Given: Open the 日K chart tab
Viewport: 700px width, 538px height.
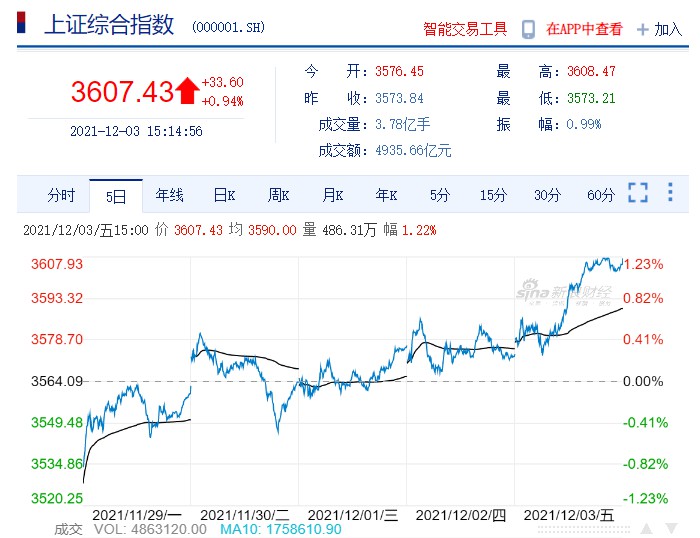Looking at the screenshot, I should pyautogui.click(x=224, y=195).
